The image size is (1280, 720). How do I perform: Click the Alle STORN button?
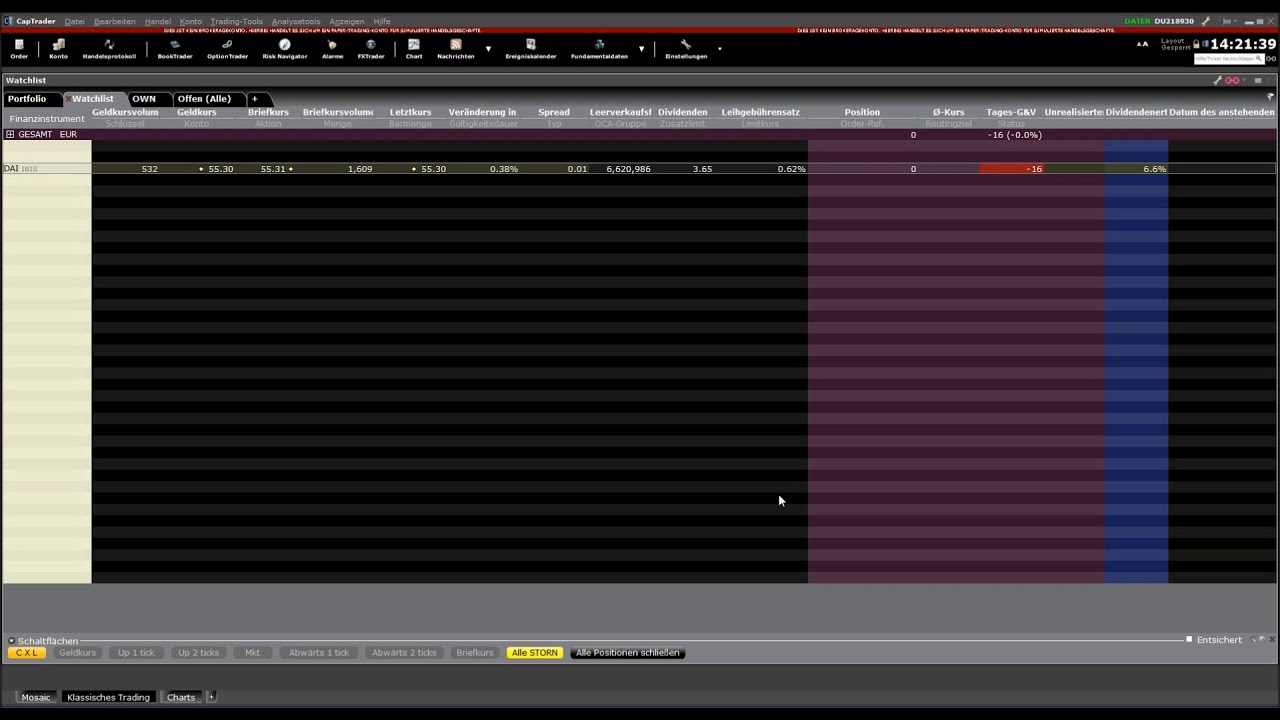point(535,653)
